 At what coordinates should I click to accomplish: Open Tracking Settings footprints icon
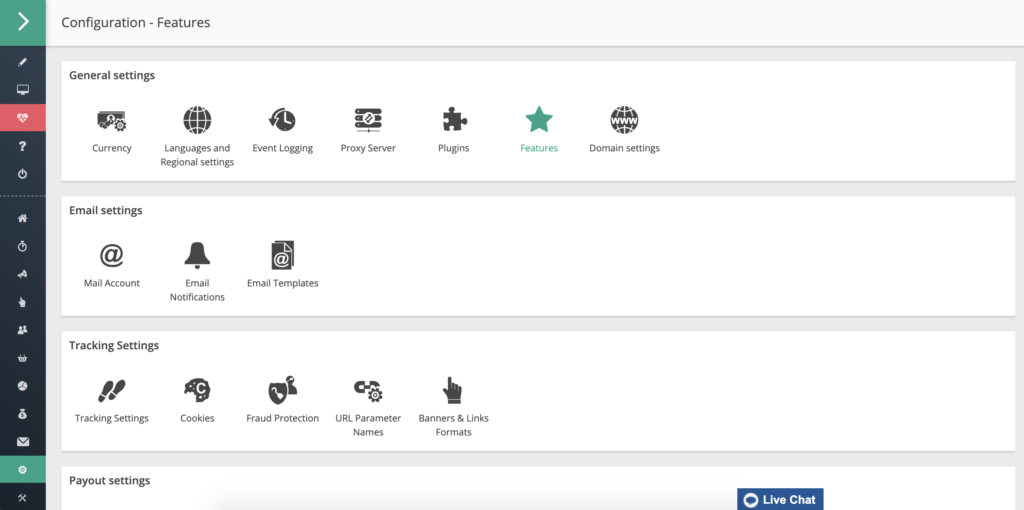(112, 391)
